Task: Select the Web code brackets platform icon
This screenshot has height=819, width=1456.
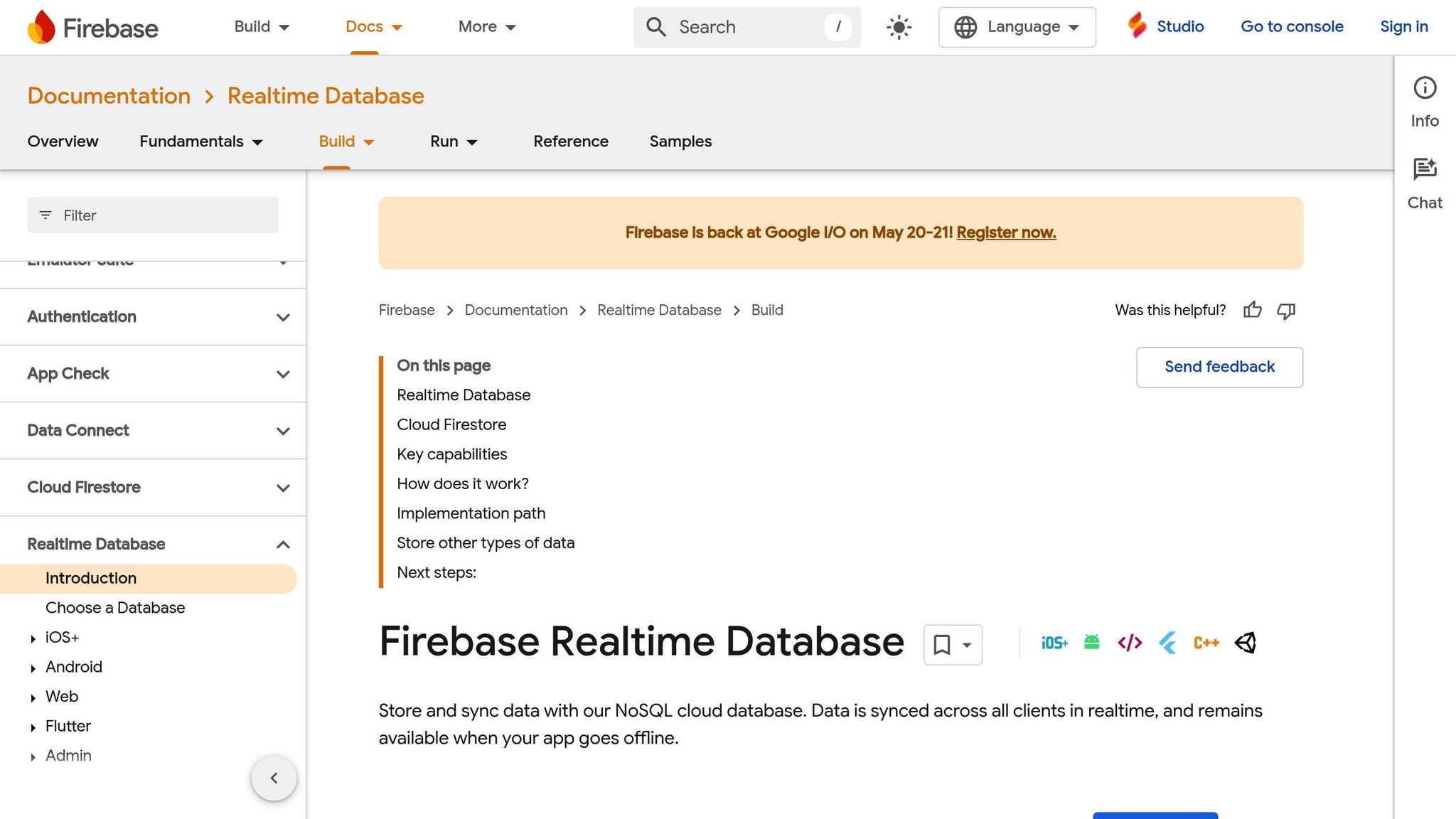Action: pos(1130,643)
